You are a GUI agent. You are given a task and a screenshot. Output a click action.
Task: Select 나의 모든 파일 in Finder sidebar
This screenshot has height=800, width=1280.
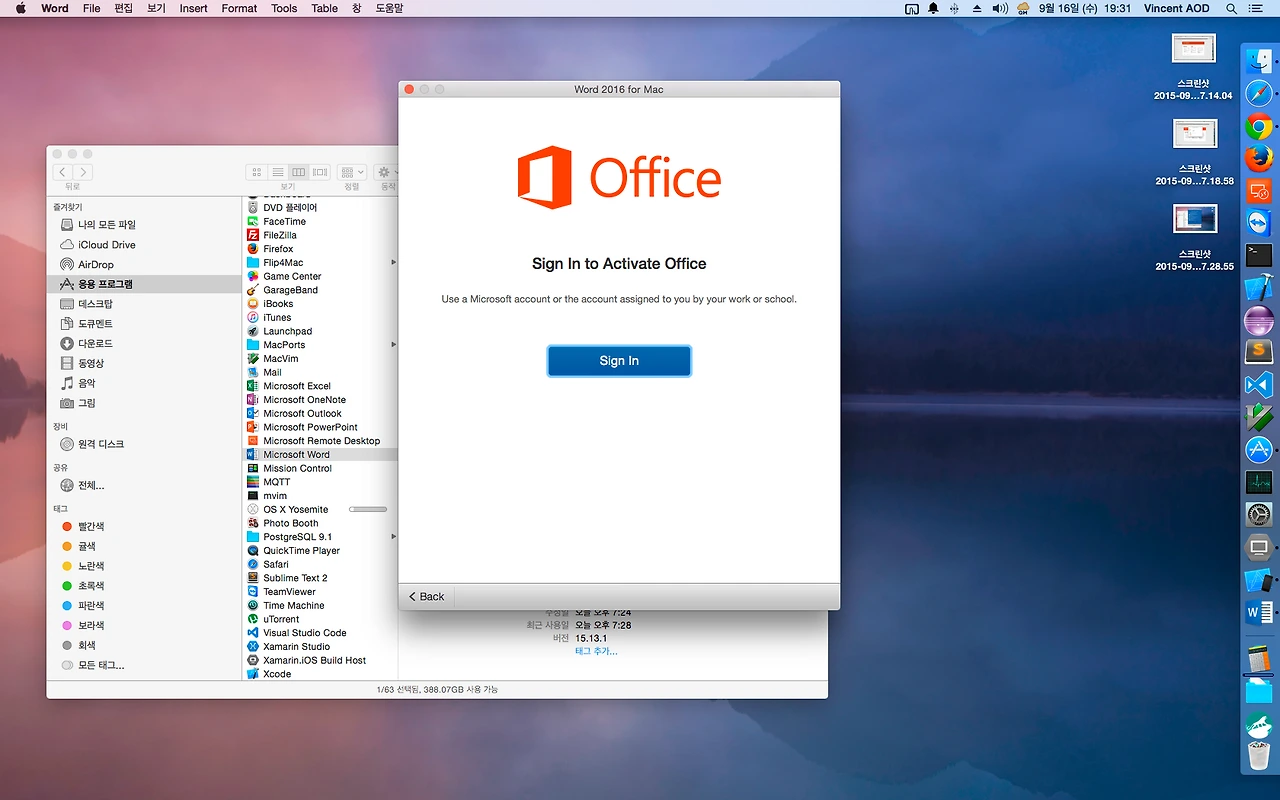[x=145, y=225]
